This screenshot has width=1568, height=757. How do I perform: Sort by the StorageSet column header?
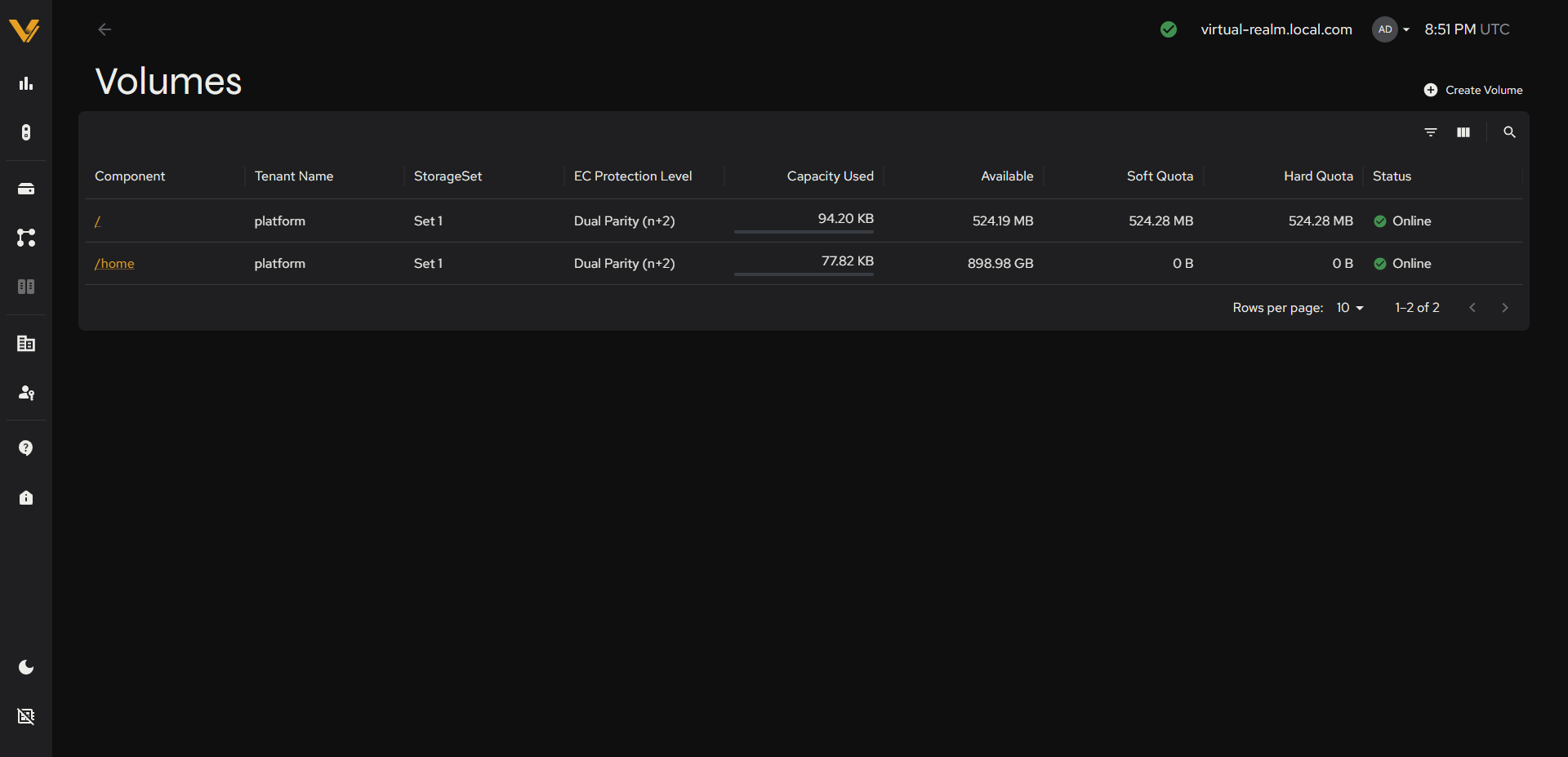[448, 176]
